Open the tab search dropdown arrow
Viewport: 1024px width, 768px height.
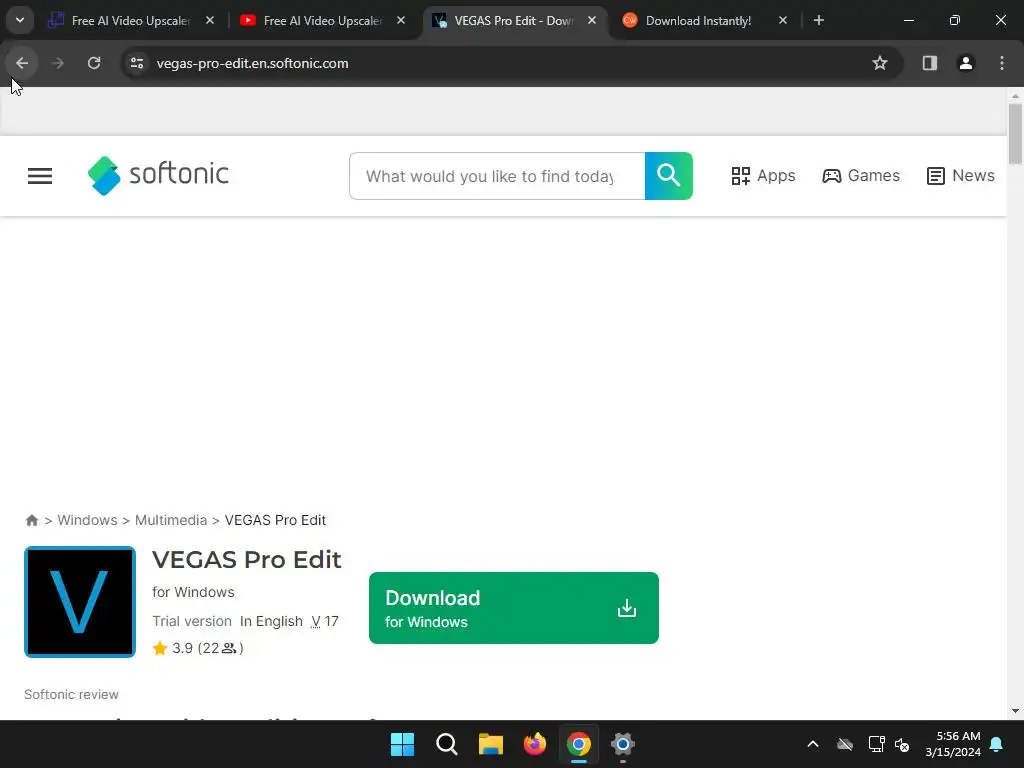20,20
